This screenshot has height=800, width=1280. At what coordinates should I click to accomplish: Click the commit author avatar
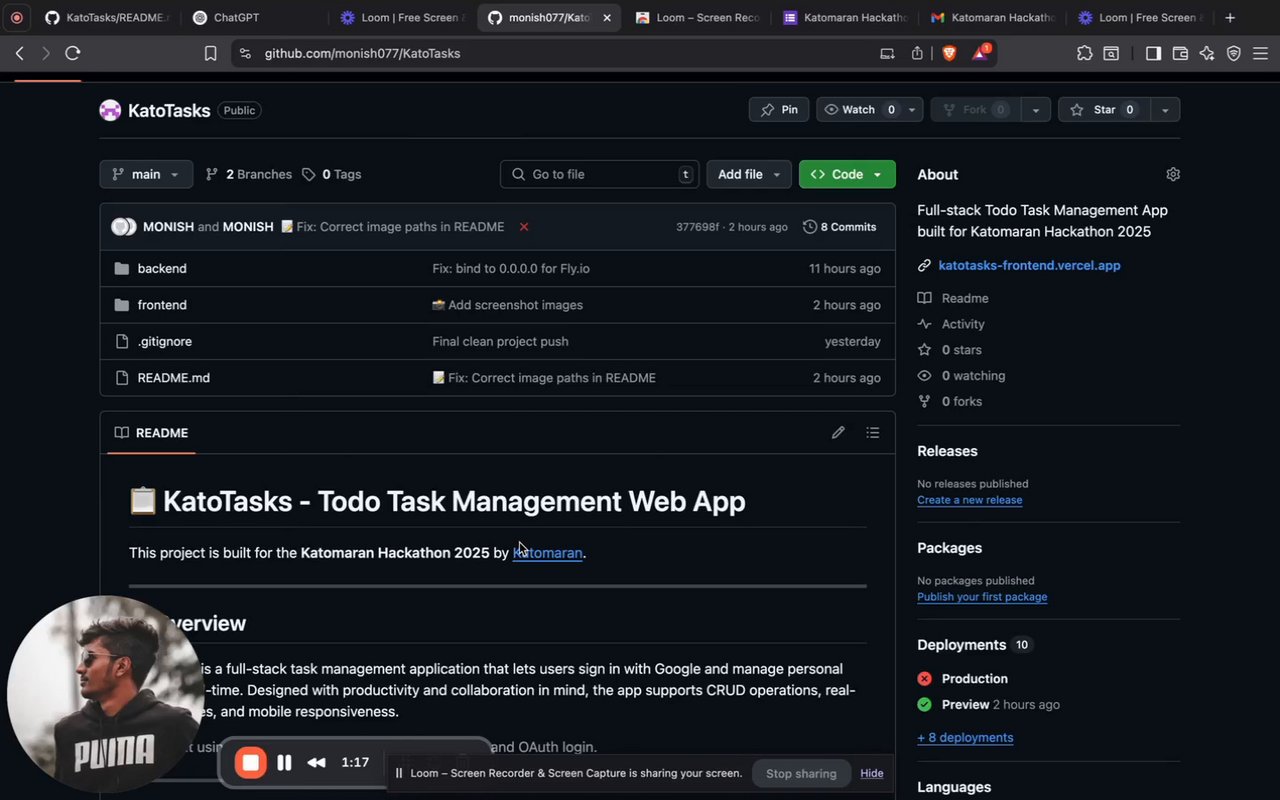(x=123, y=227)
